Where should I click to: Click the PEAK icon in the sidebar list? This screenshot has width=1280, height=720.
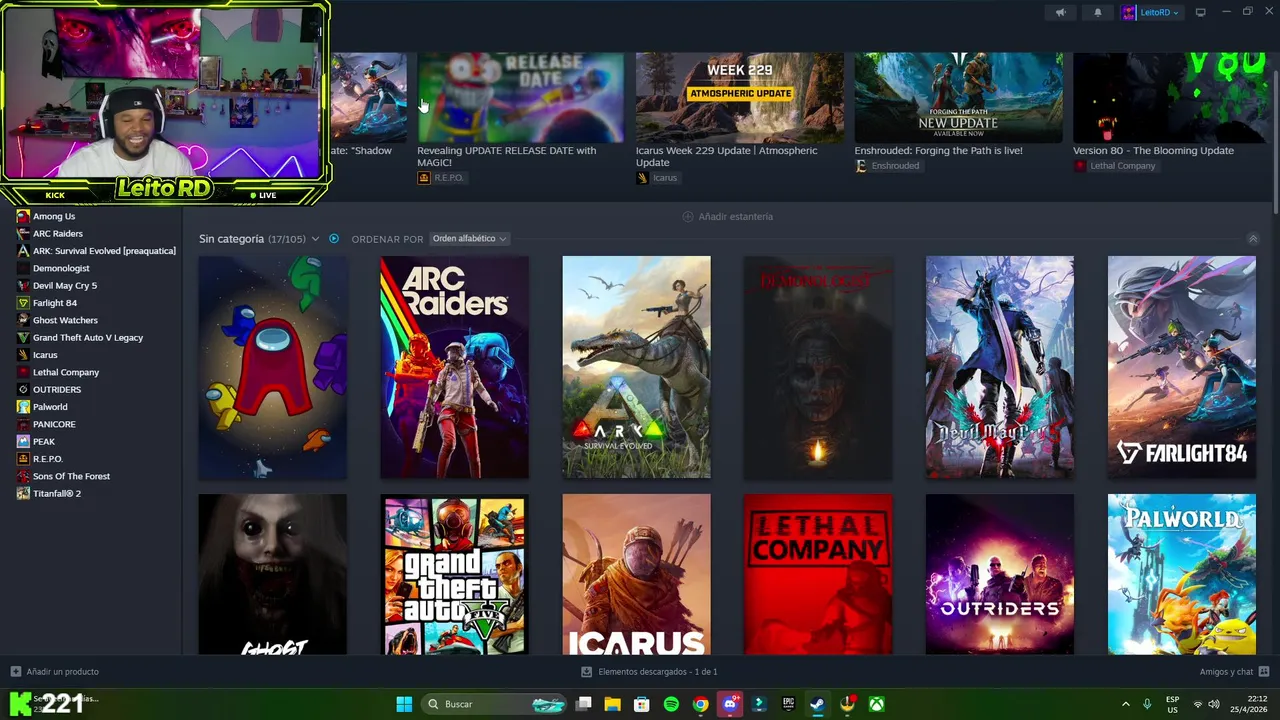click(x=24, y=442)
